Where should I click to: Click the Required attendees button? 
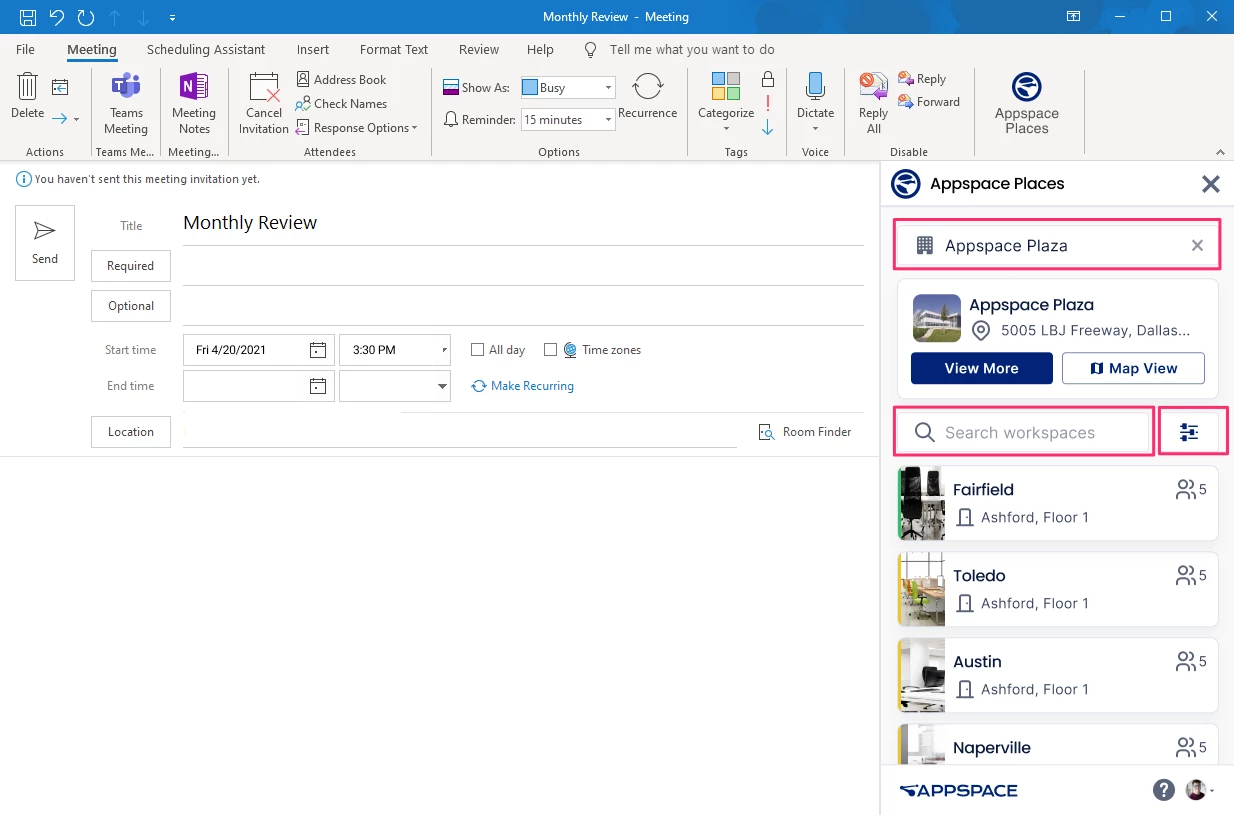[131, 266]
